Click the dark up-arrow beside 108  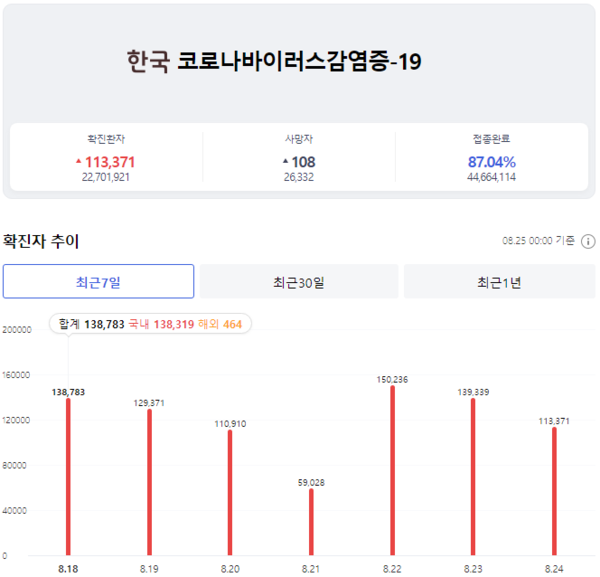[285, 161]
